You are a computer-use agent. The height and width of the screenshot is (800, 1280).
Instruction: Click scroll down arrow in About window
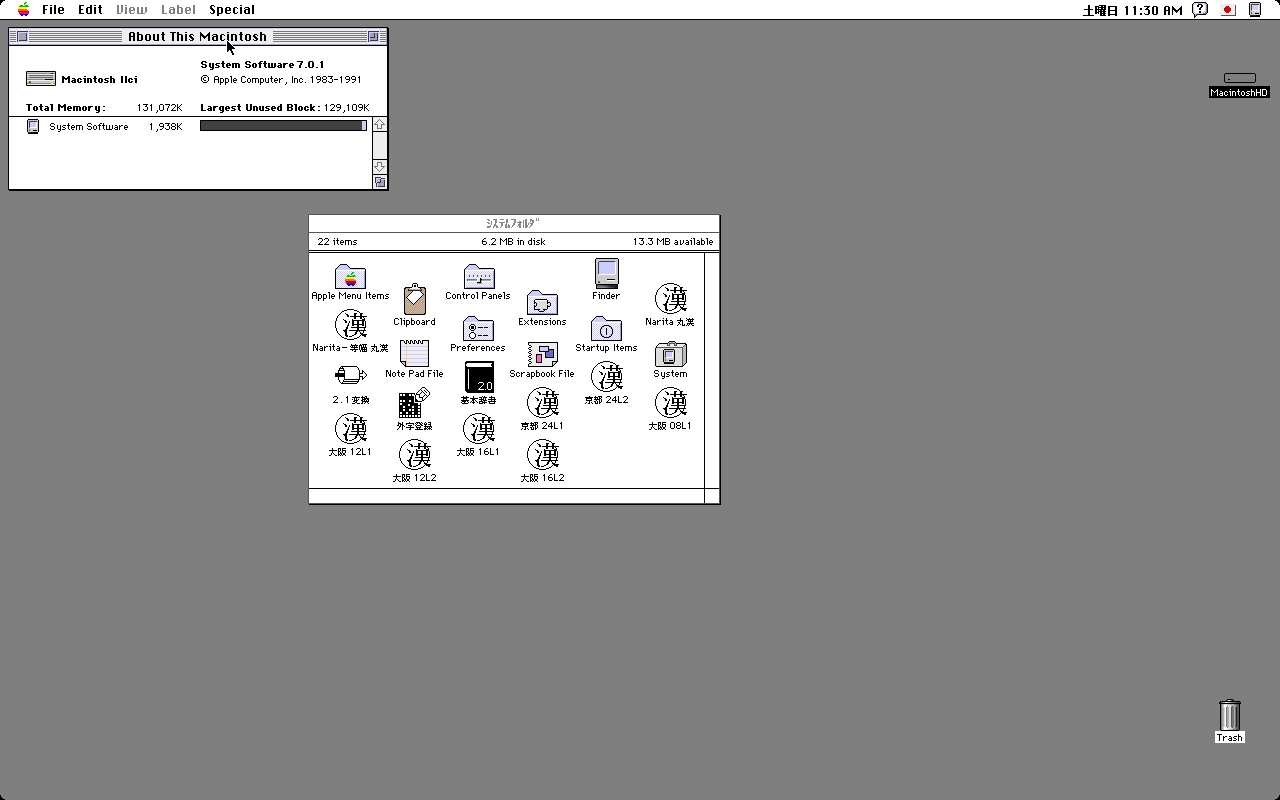pyautogui.click(x=380, y=166)
